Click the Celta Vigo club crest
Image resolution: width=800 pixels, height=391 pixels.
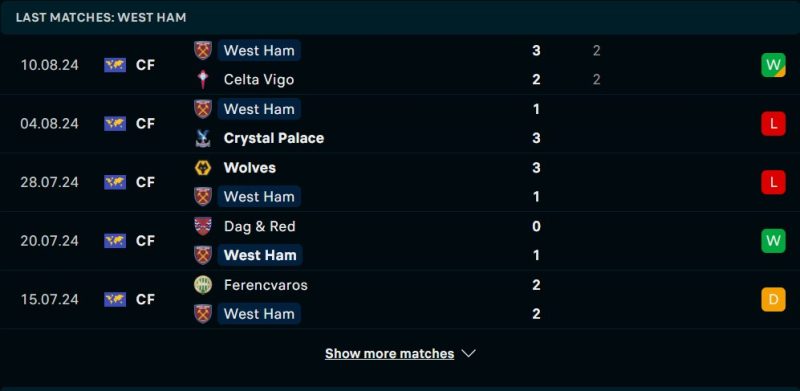pyautogui.click(x=203, y=80)
